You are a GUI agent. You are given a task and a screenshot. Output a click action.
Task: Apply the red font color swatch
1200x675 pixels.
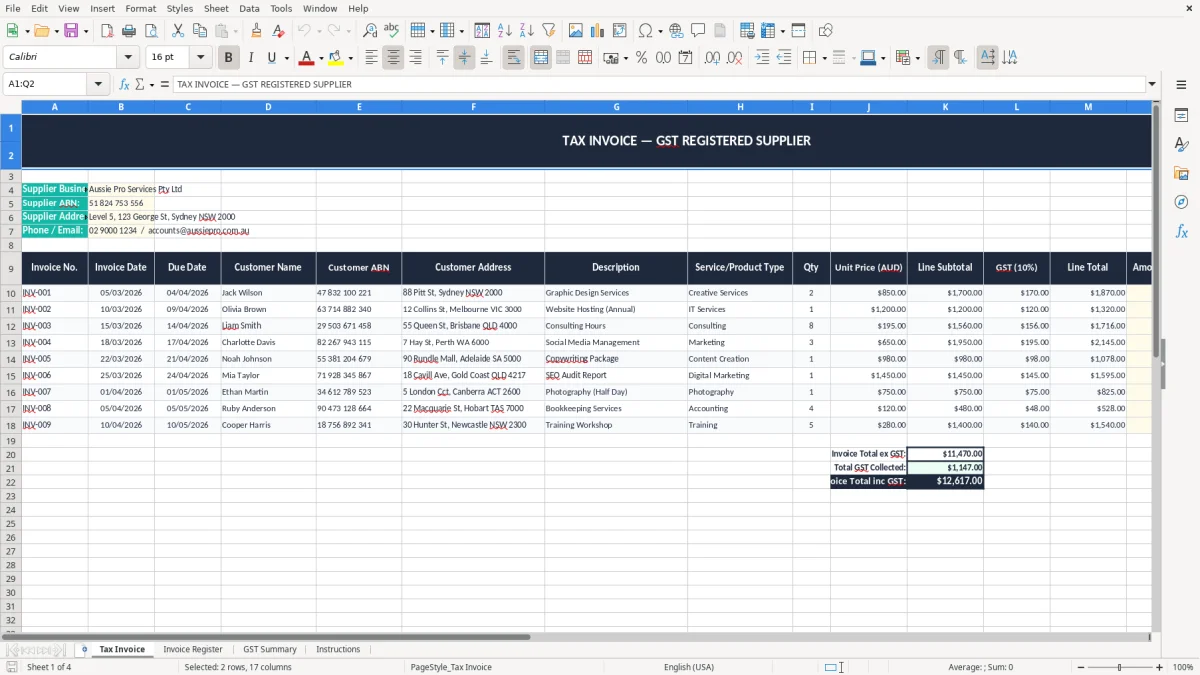tap(307, 58)
